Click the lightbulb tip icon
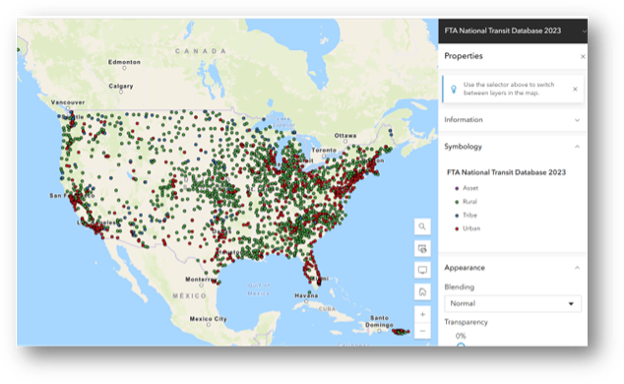The width and height of the screenshot is (624, 384). (x=453, y=89)
